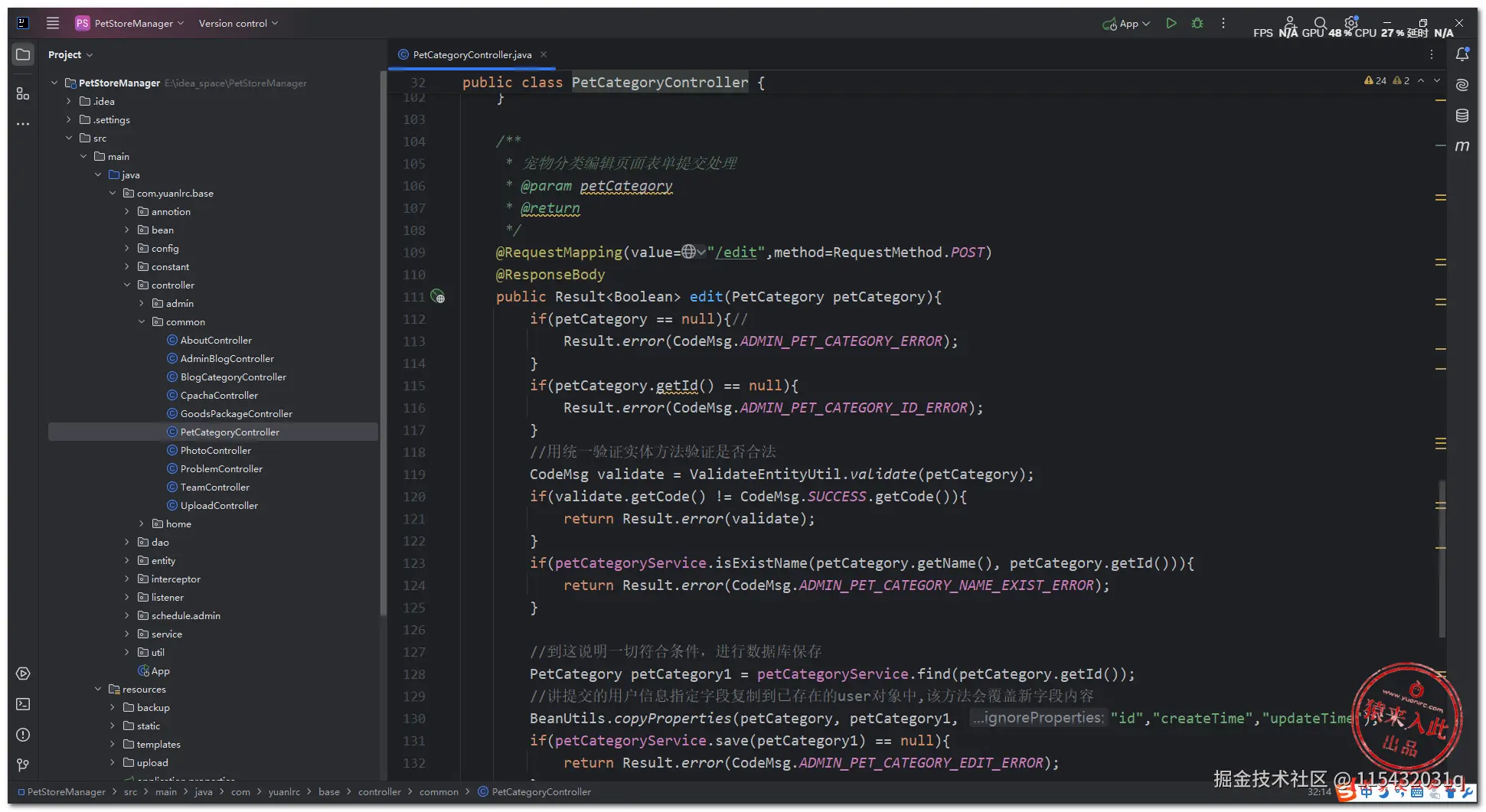
Task: Open the Code With Me icon
Action: (x=1290, y=23)
